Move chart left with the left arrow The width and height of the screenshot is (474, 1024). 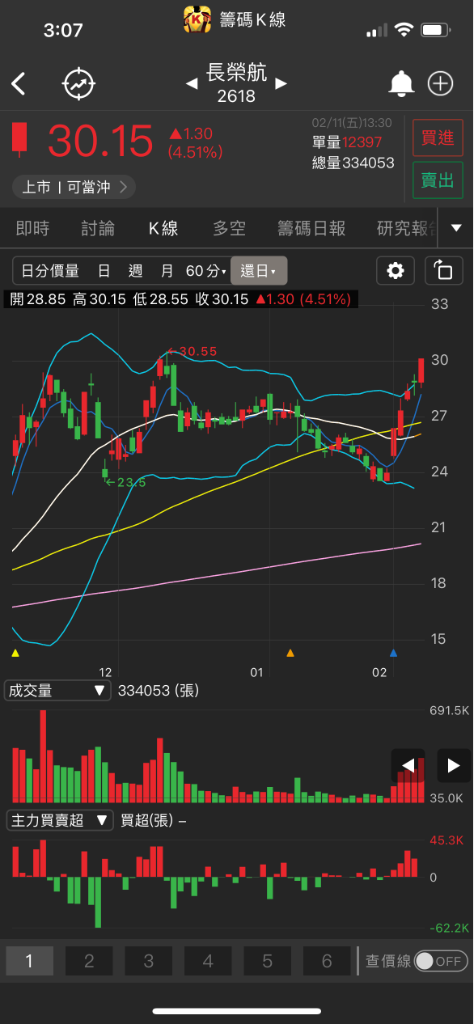point(408,765)
